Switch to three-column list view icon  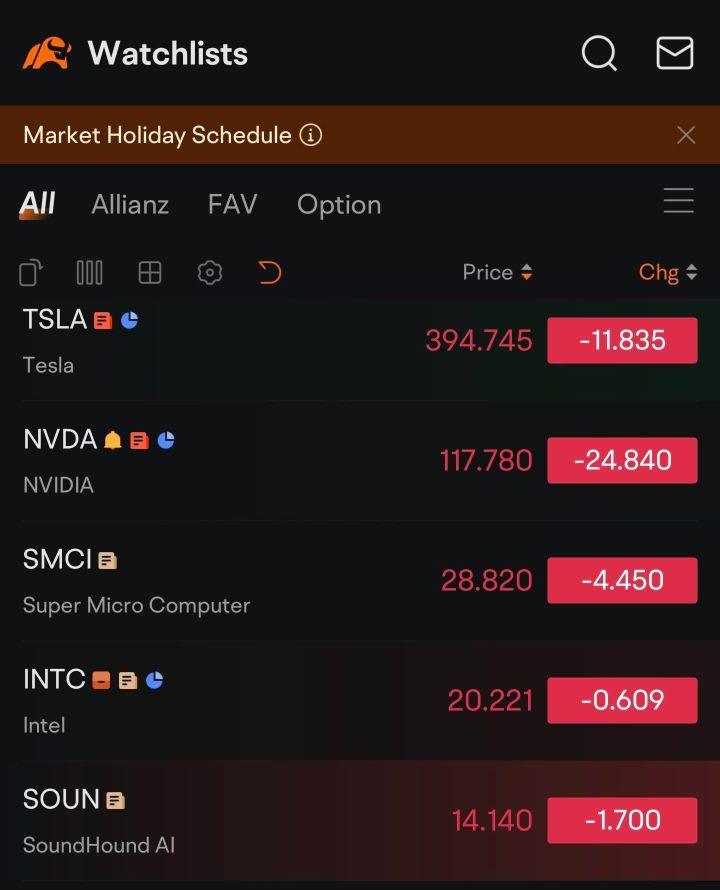(89, 272)
